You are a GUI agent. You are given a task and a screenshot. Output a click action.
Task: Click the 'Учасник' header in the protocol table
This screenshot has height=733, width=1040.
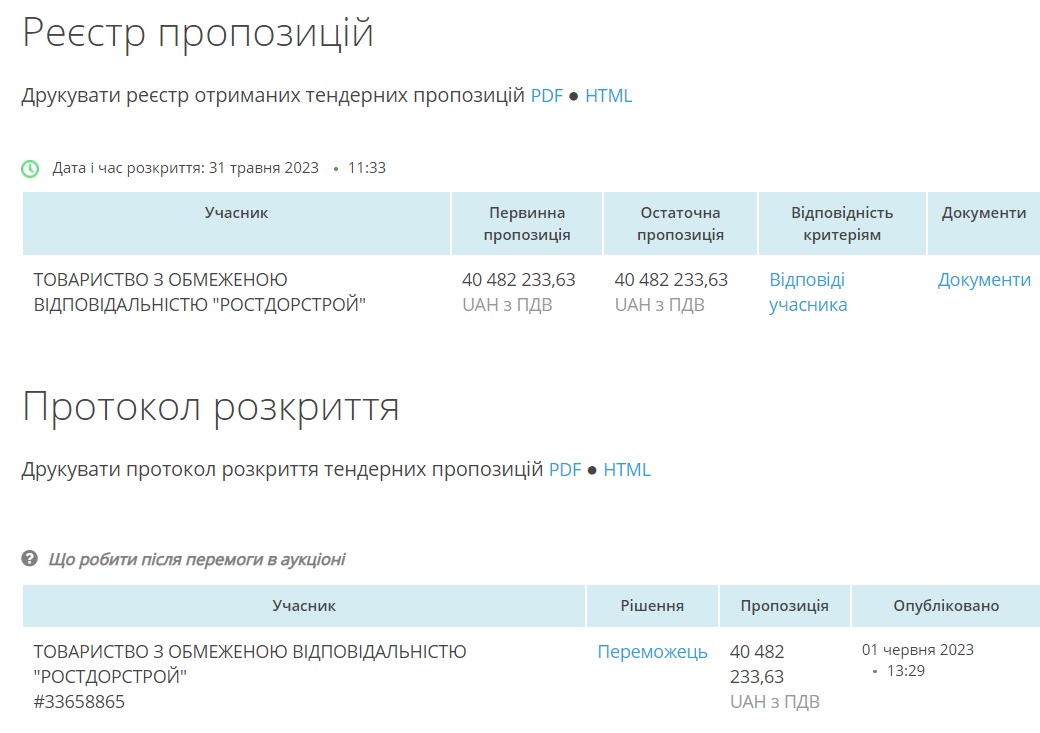pyautogui.click(x=304, y=606)
